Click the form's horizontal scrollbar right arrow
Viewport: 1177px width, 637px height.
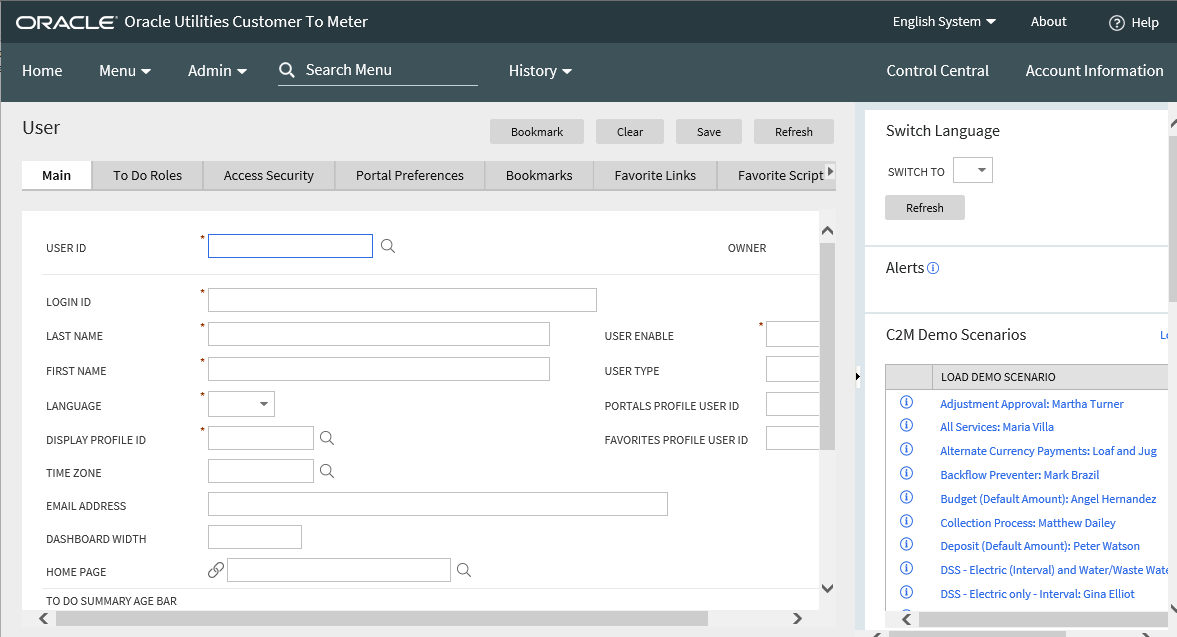click(797, 618)
